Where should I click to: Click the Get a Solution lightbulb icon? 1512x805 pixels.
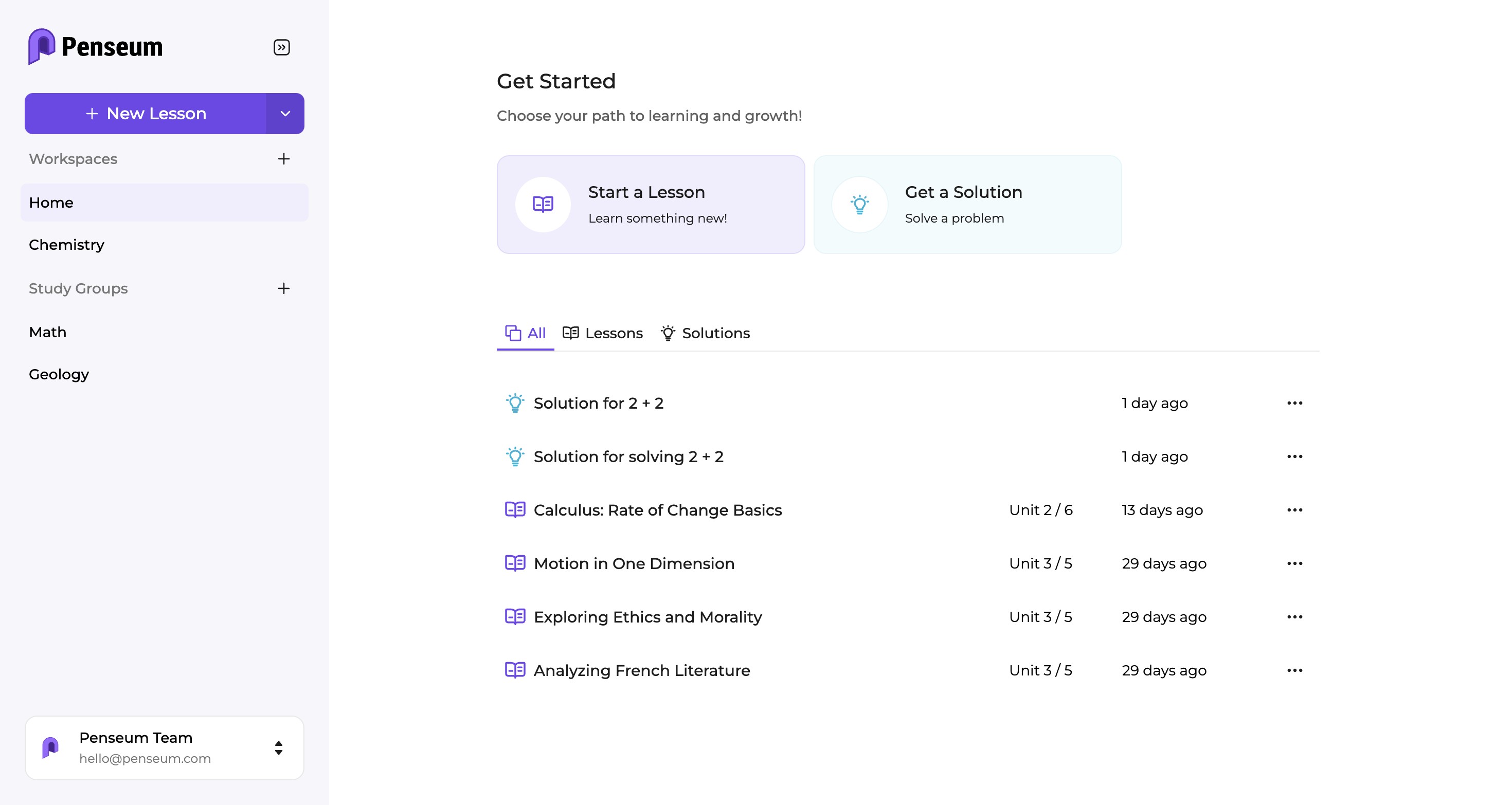pos(859,205)
